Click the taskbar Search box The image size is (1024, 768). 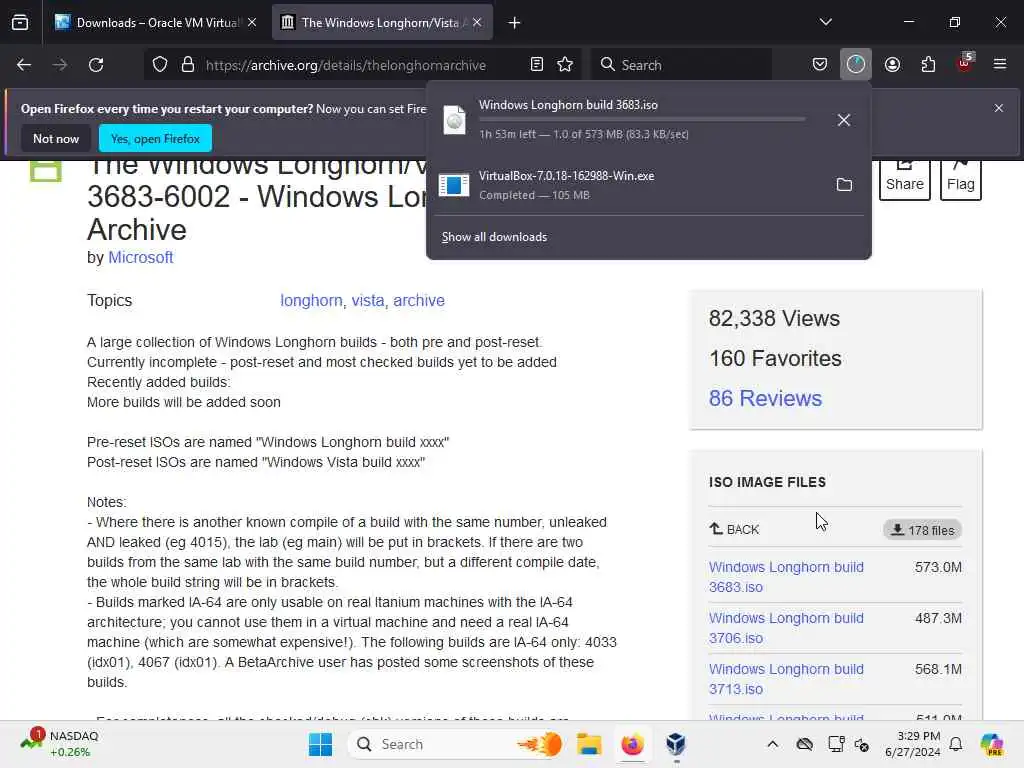coord(457,744)
